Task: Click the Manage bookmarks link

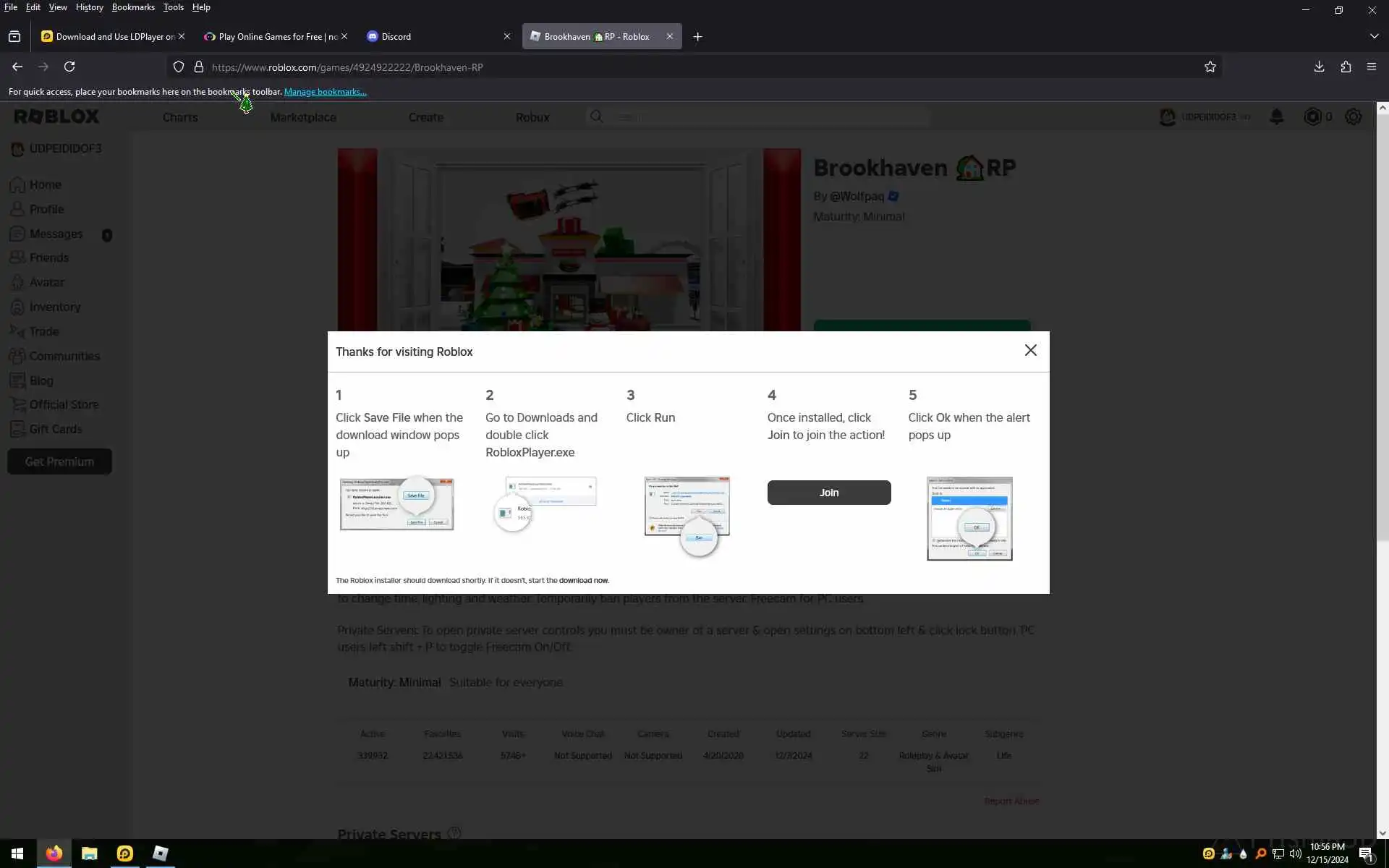Action: 325,92
